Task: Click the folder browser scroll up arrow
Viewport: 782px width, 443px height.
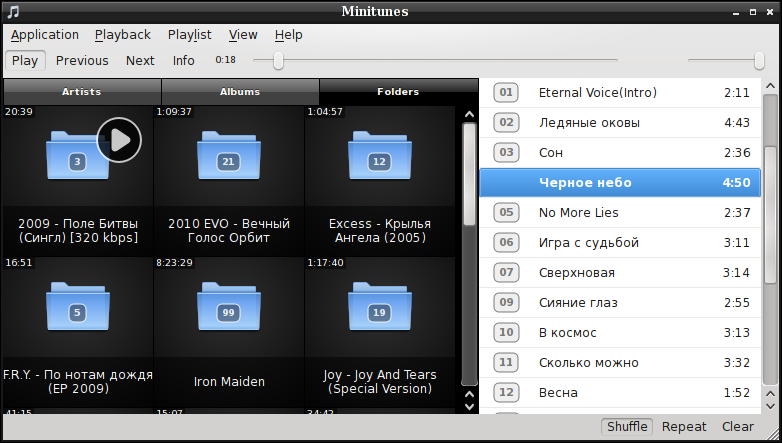Action: (x=469, y=114)
